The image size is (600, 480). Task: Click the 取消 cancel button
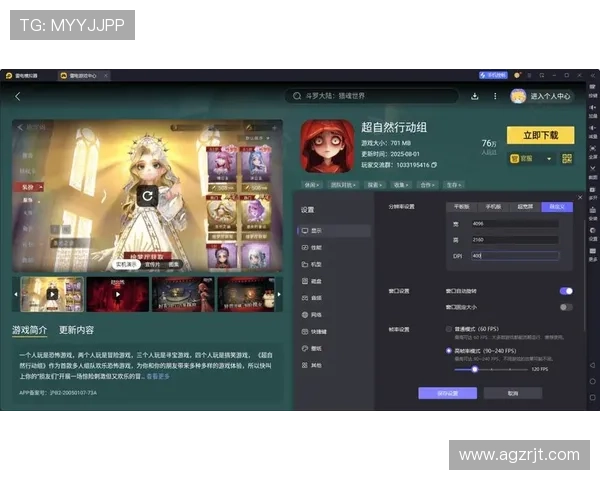(x=513, y=393)
